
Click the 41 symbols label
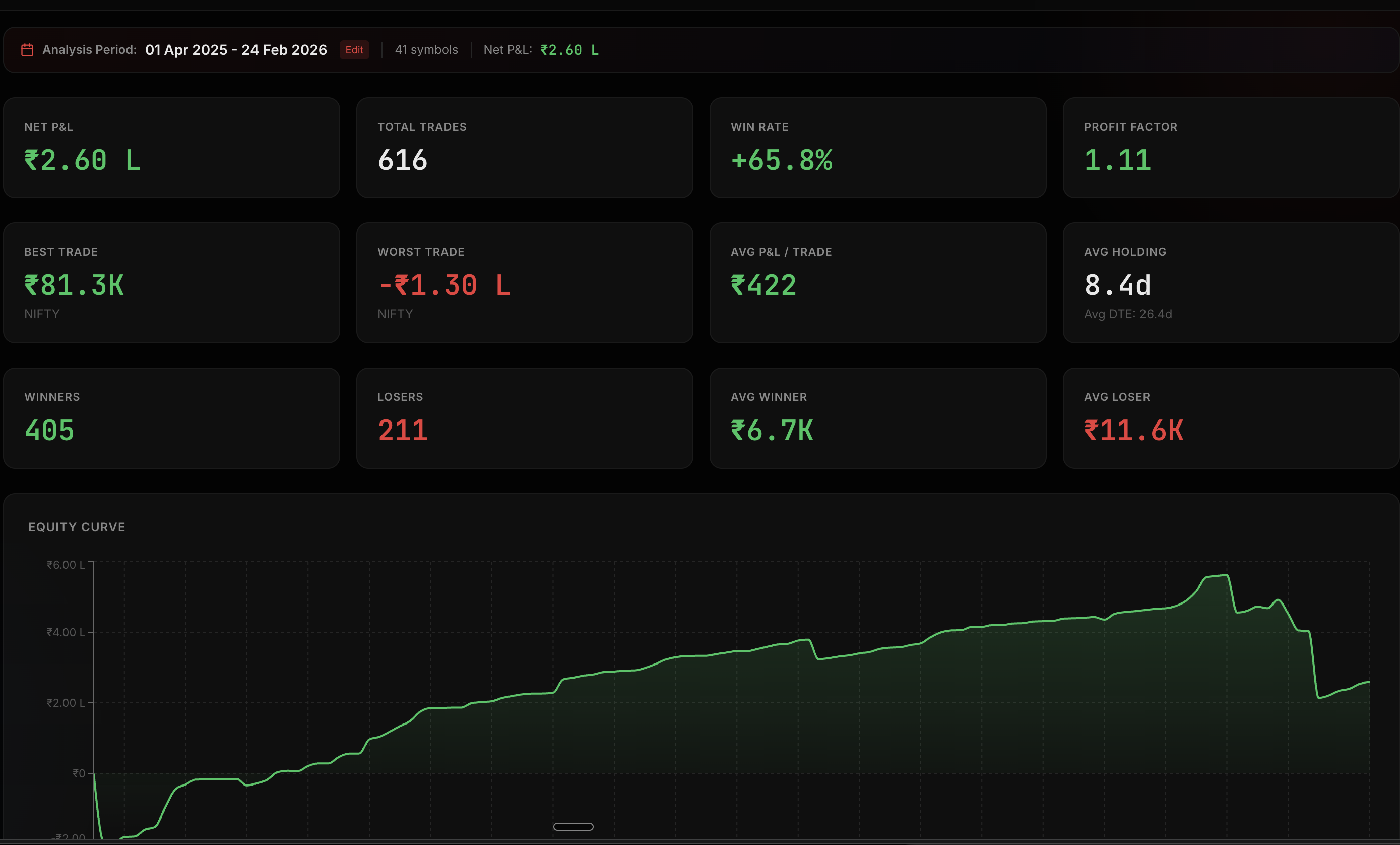tap(426, 50)
